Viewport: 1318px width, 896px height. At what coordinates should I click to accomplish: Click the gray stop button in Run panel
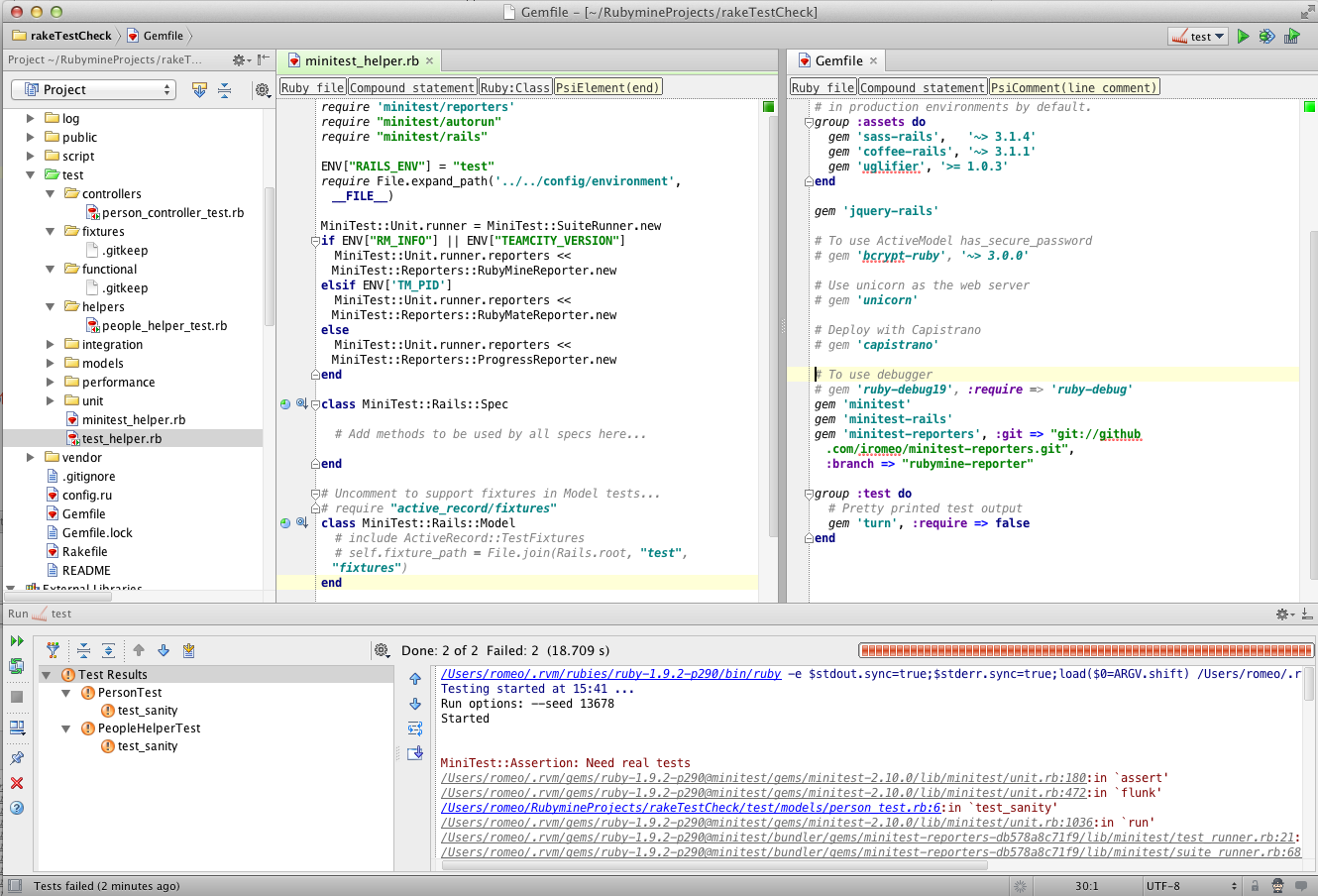[17, 697]
